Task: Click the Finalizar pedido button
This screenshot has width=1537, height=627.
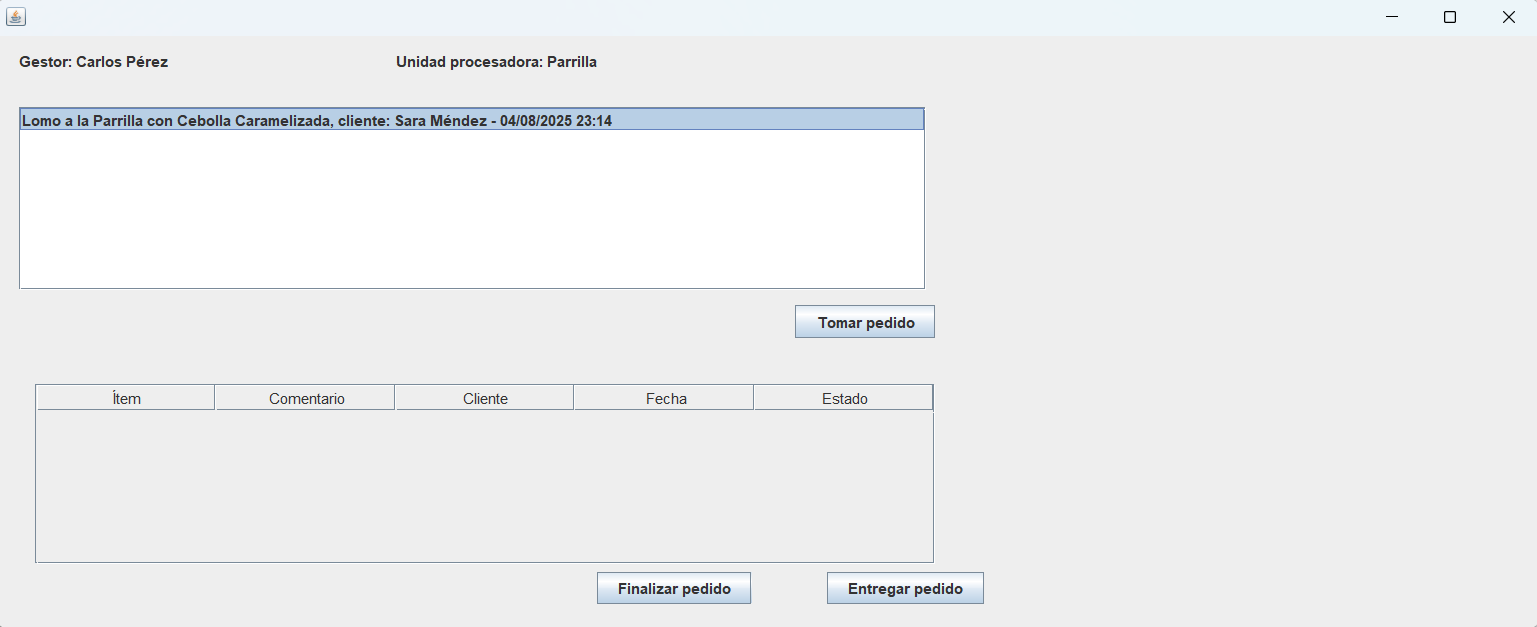Action: (x=674, y=588)
